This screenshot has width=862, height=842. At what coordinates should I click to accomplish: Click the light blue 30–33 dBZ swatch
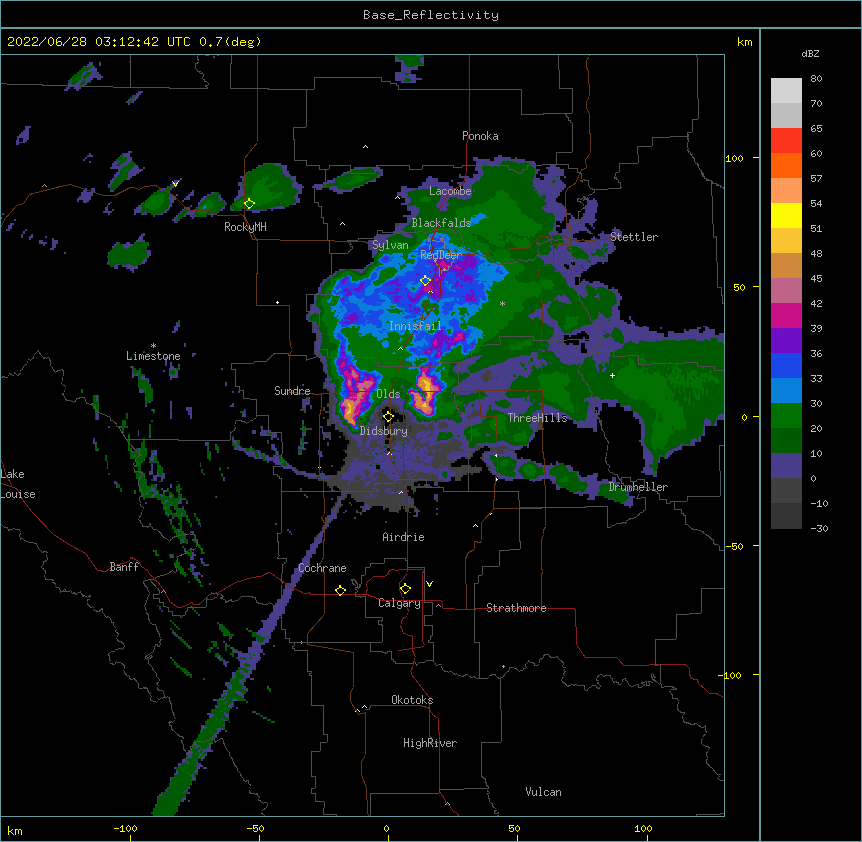(x=786, y=391)
